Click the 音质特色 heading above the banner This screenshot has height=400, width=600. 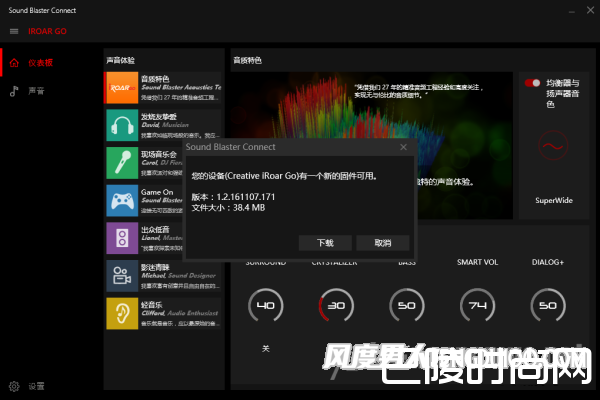point(247,60)
